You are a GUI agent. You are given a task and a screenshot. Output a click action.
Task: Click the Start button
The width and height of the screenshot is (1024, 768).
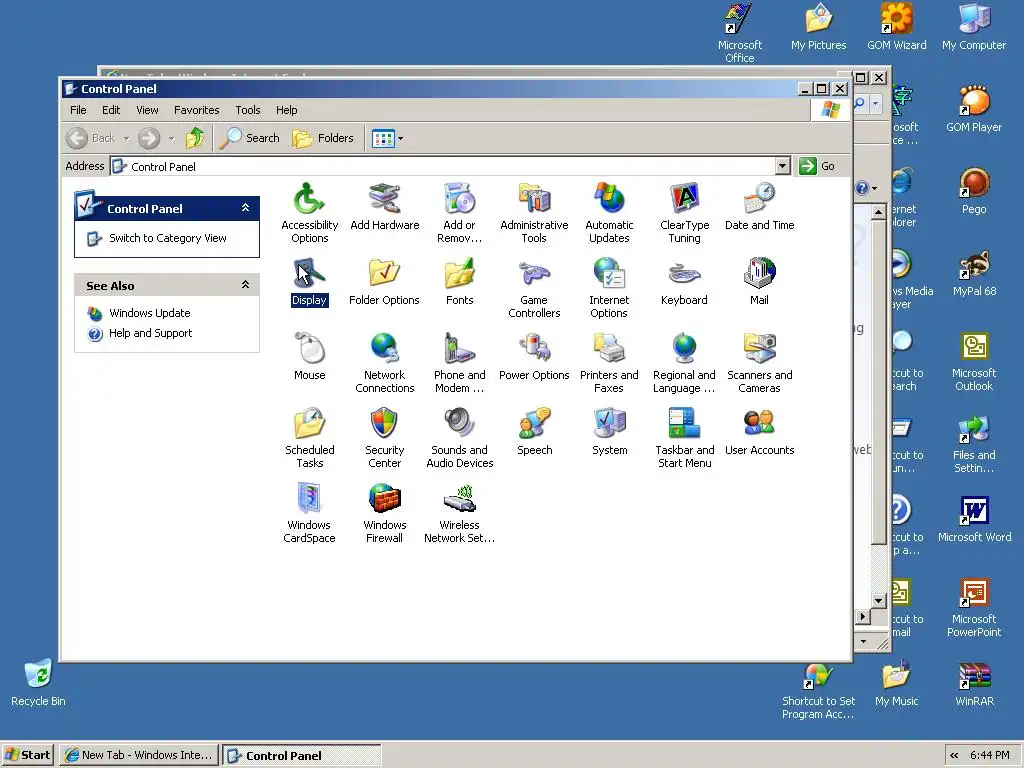[x=27, y=755]
